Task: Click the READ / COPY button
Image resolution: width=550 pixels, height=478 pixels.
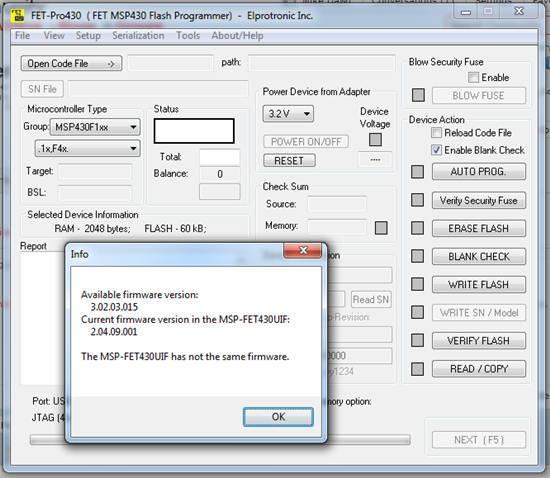Action: coord(479,369)
